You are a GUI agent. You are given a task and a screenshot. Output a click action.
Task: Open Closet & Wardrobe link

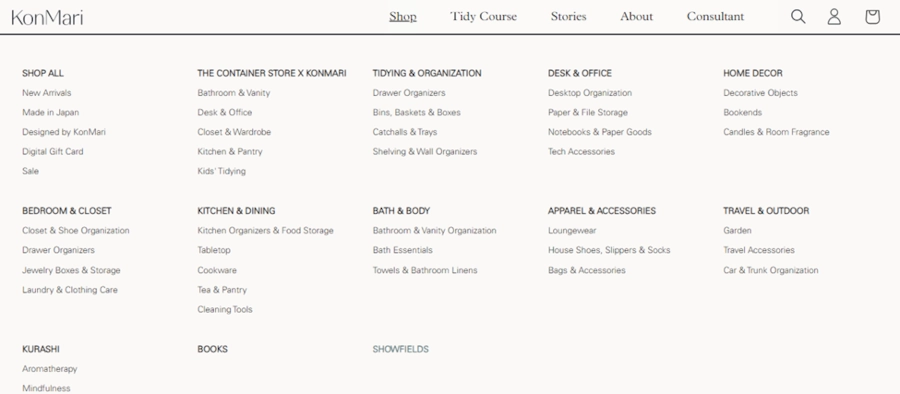tap(234, 132)
